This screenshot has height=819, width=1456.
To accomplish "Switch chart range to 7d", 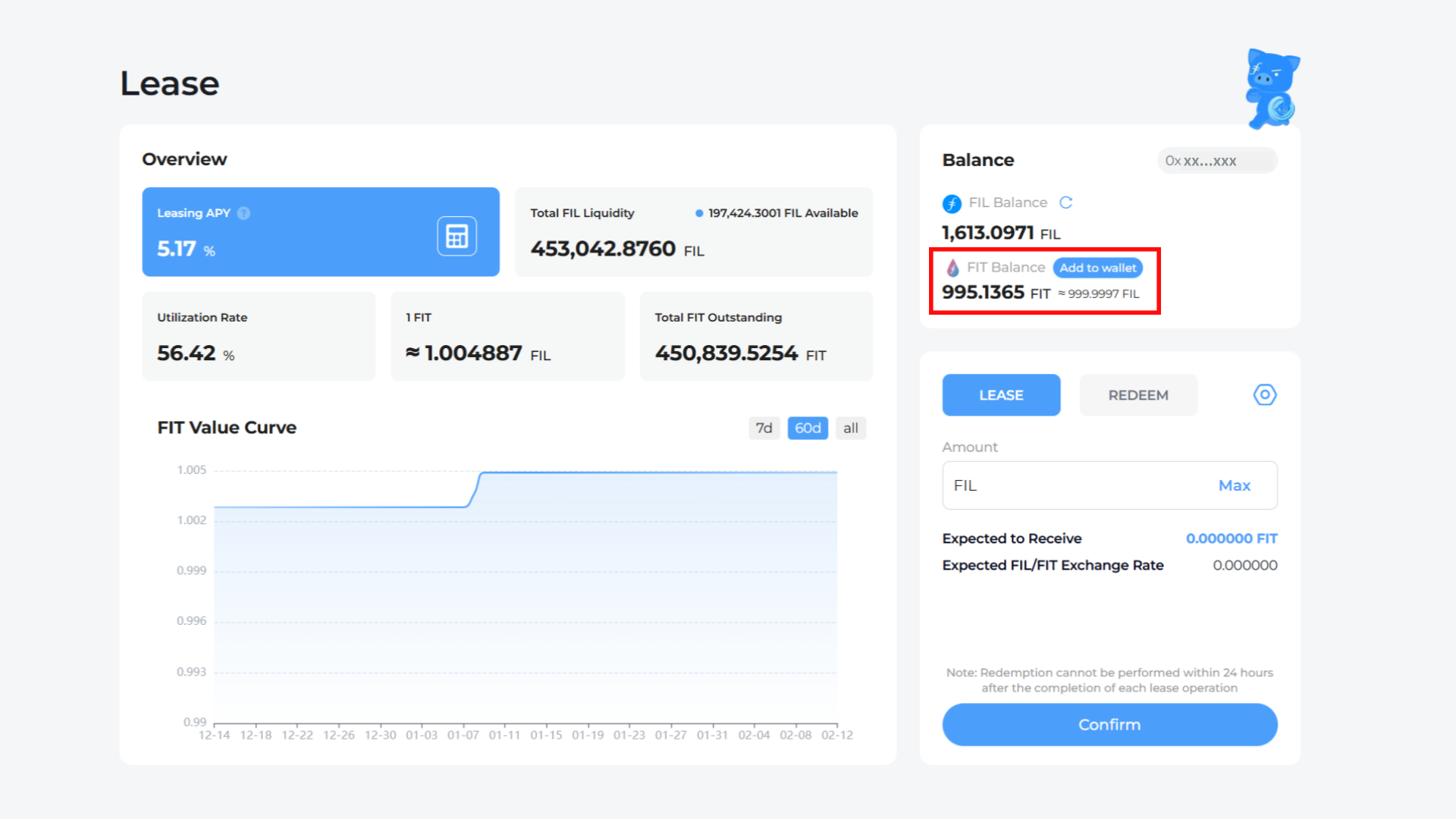I will click(x=764, y=428).
